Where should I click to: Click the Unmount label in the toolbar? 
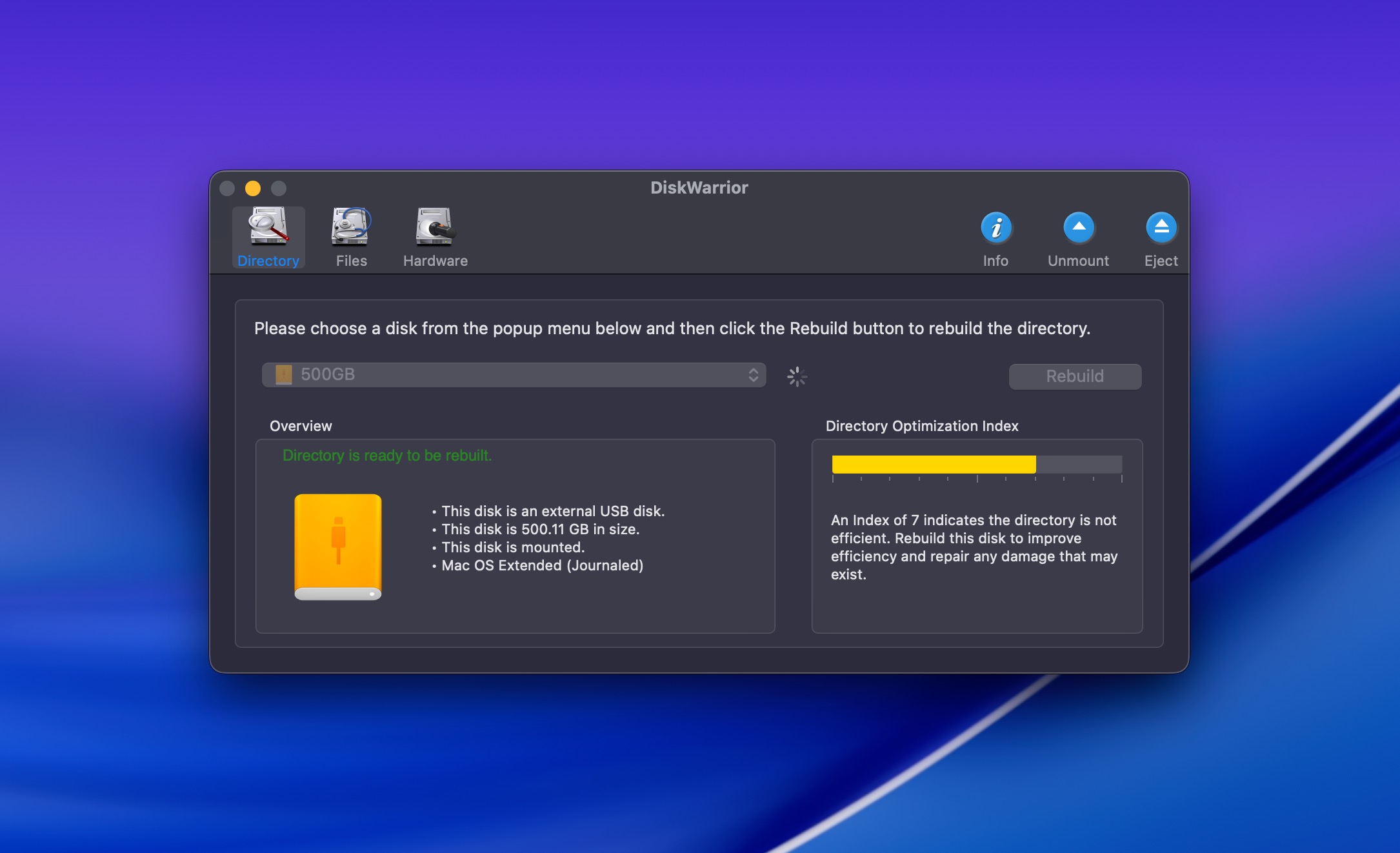[x=1079, y=261]
